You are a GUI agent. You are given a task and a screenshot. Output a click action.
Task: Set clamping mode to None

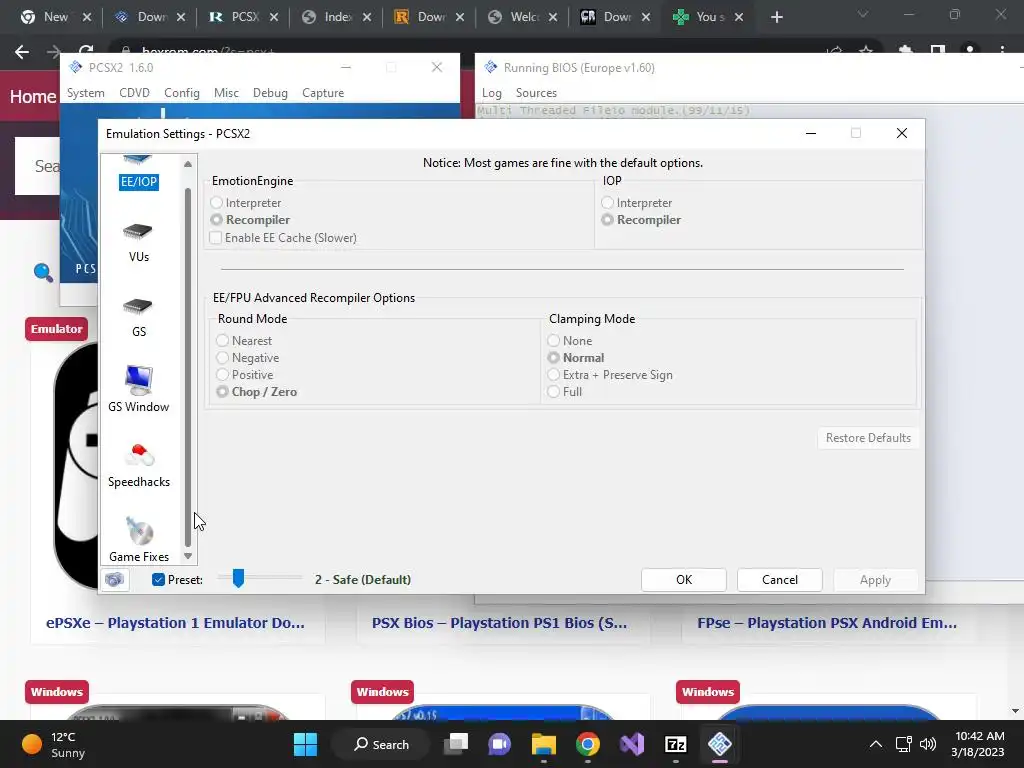point(554,340)
